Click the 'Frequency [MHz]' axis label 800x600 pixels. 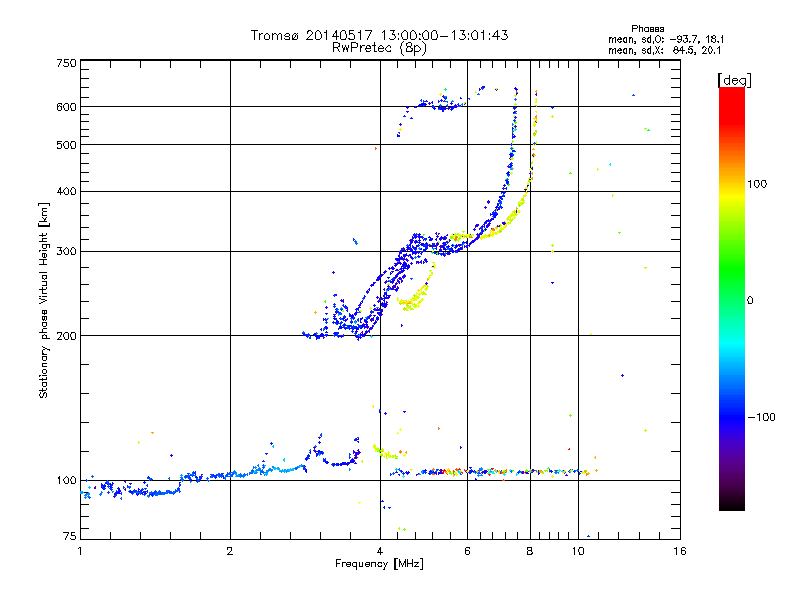379,564
